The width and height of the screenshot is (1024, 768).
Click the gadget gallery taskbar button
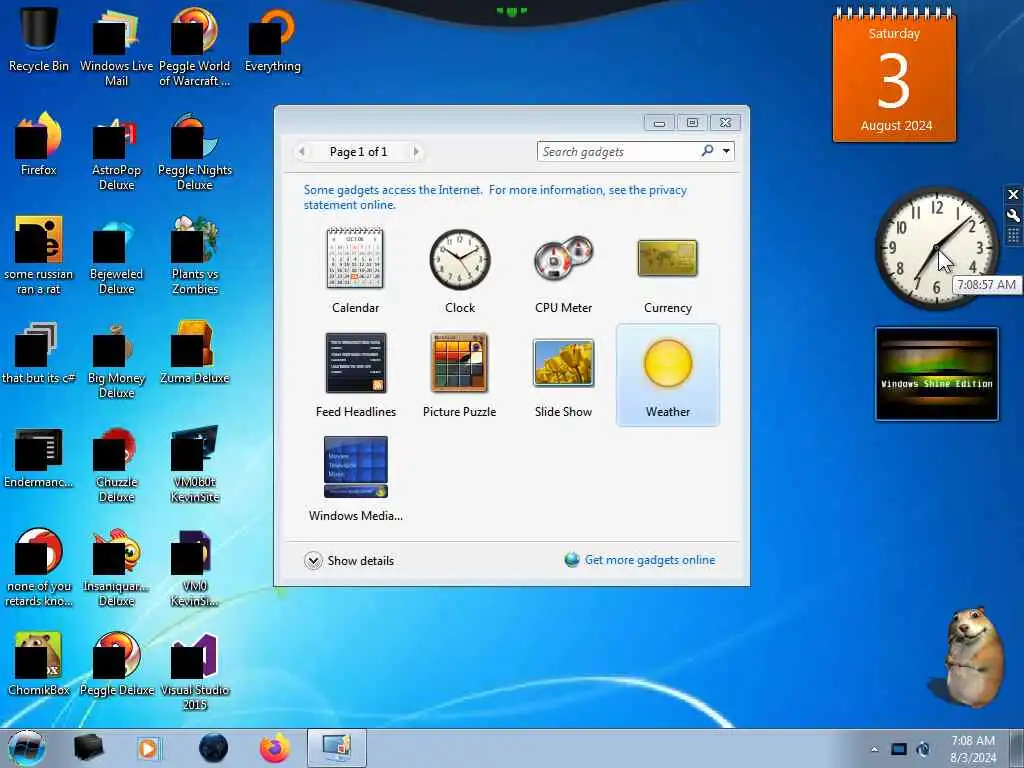pos(336,748)
